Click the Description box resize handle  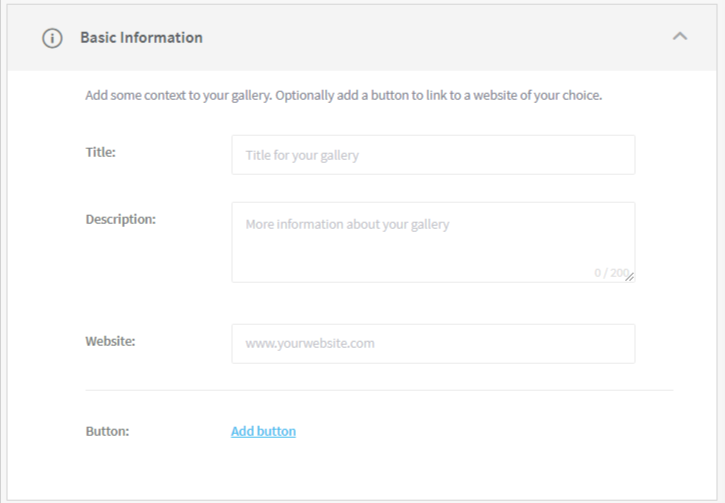click(x=630, y=277)
